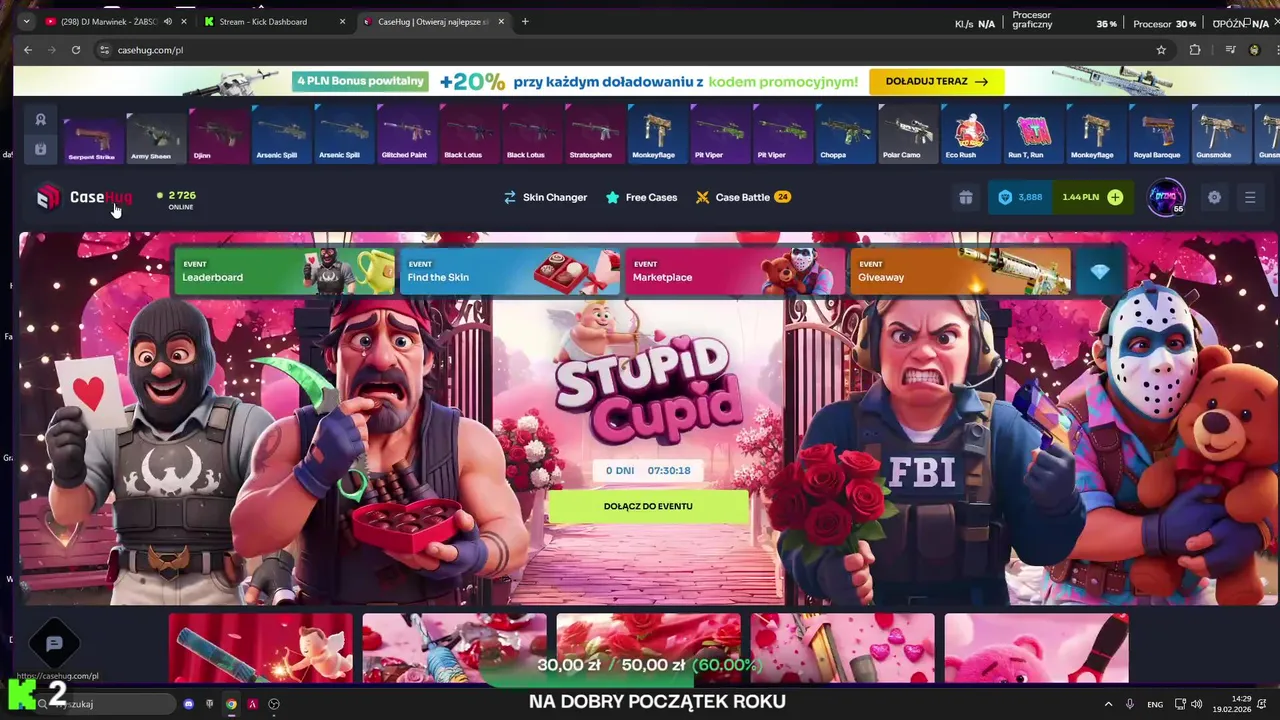
Task: Open Chrome from the taskbar
Action: (231, 704)
